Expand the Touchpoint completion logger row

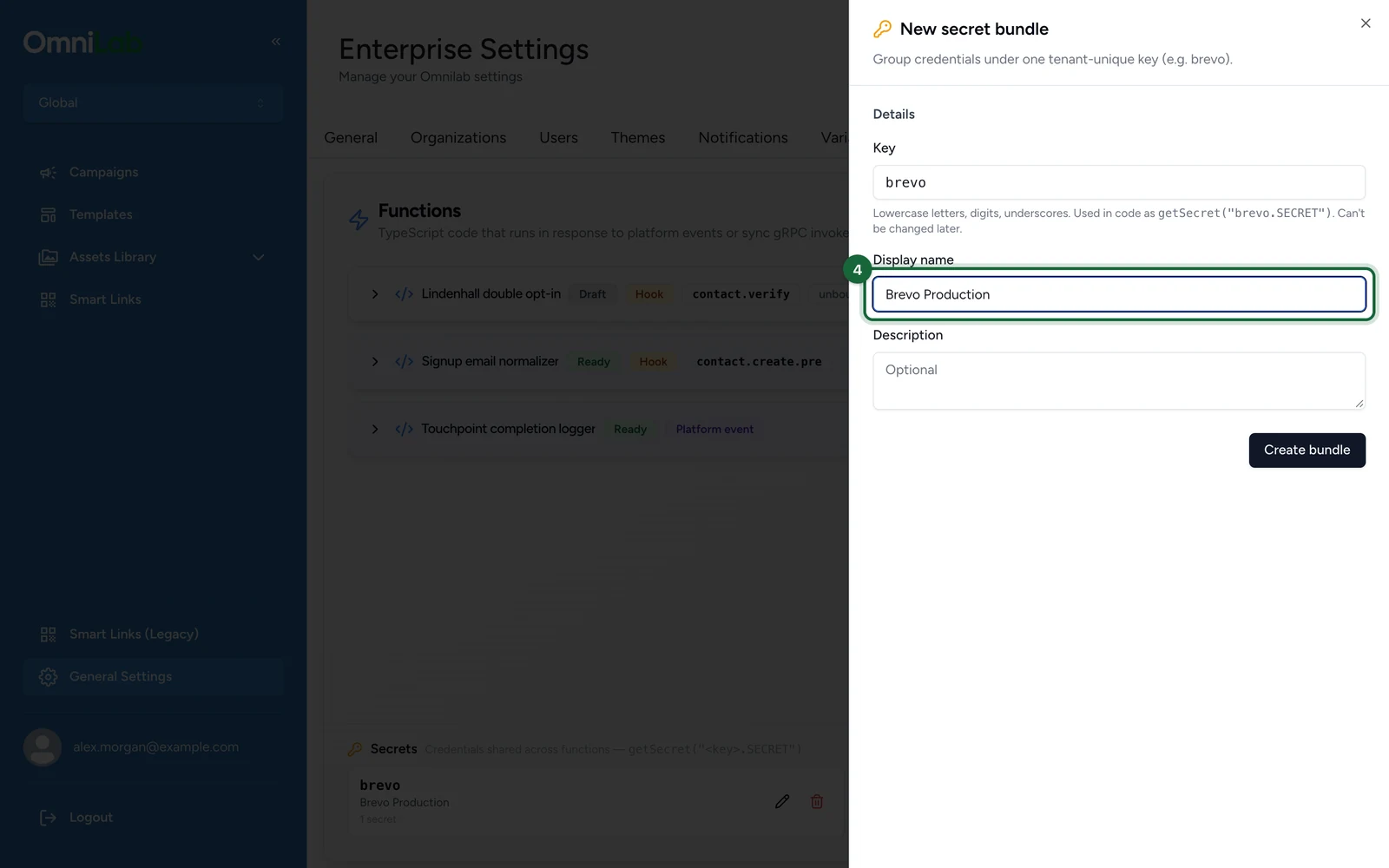(x=375, y=429)
